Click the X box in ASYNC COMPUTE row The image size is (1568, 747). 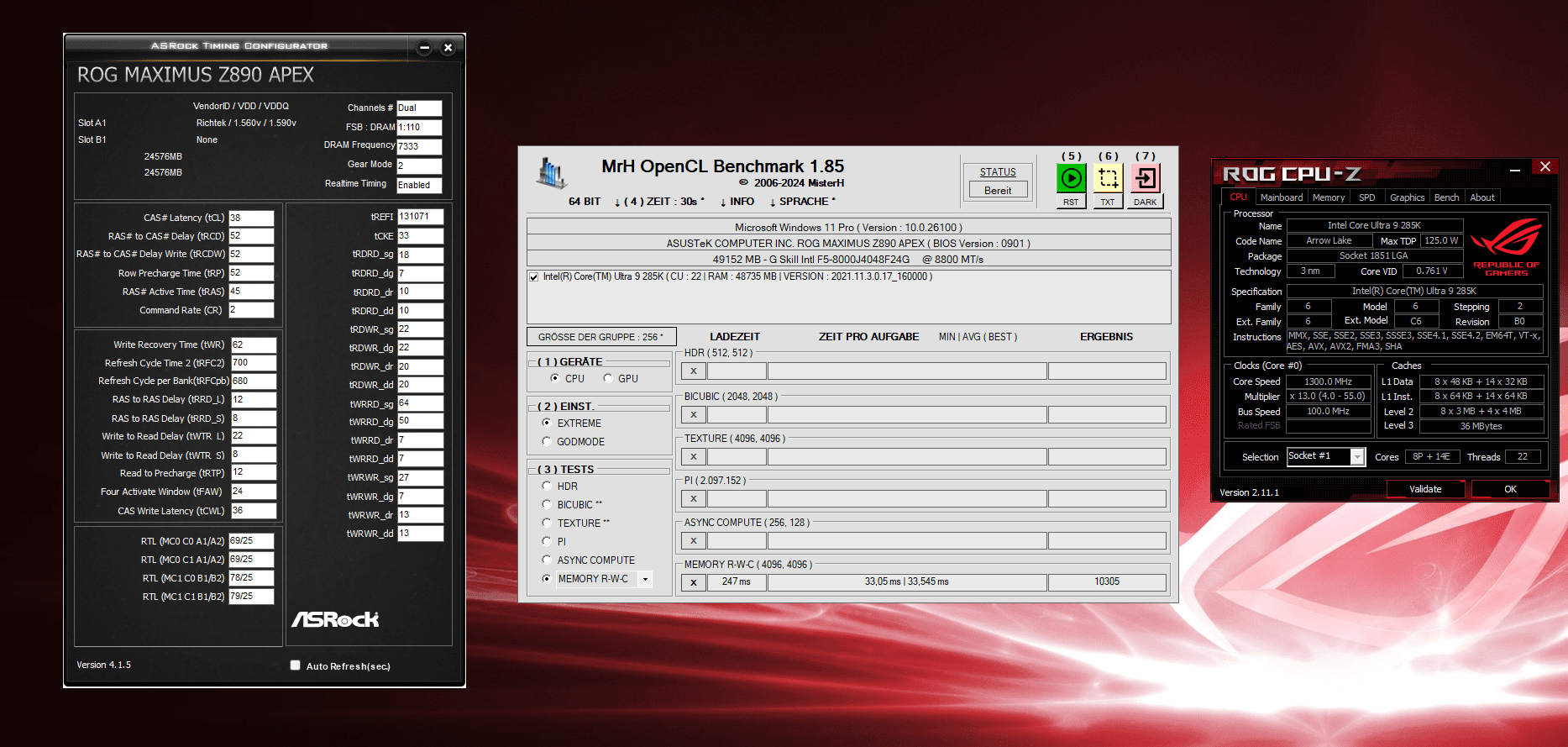(694, 540)
